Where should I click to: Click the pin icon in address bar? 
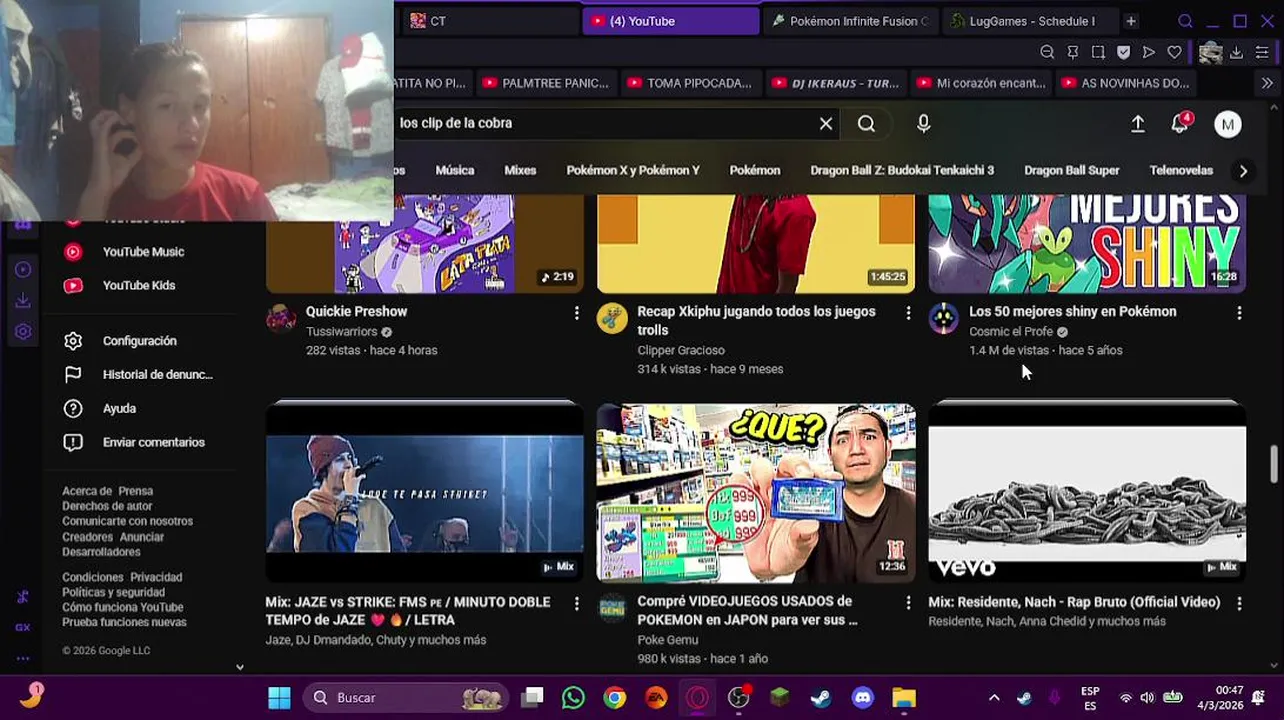(1072, 52)
